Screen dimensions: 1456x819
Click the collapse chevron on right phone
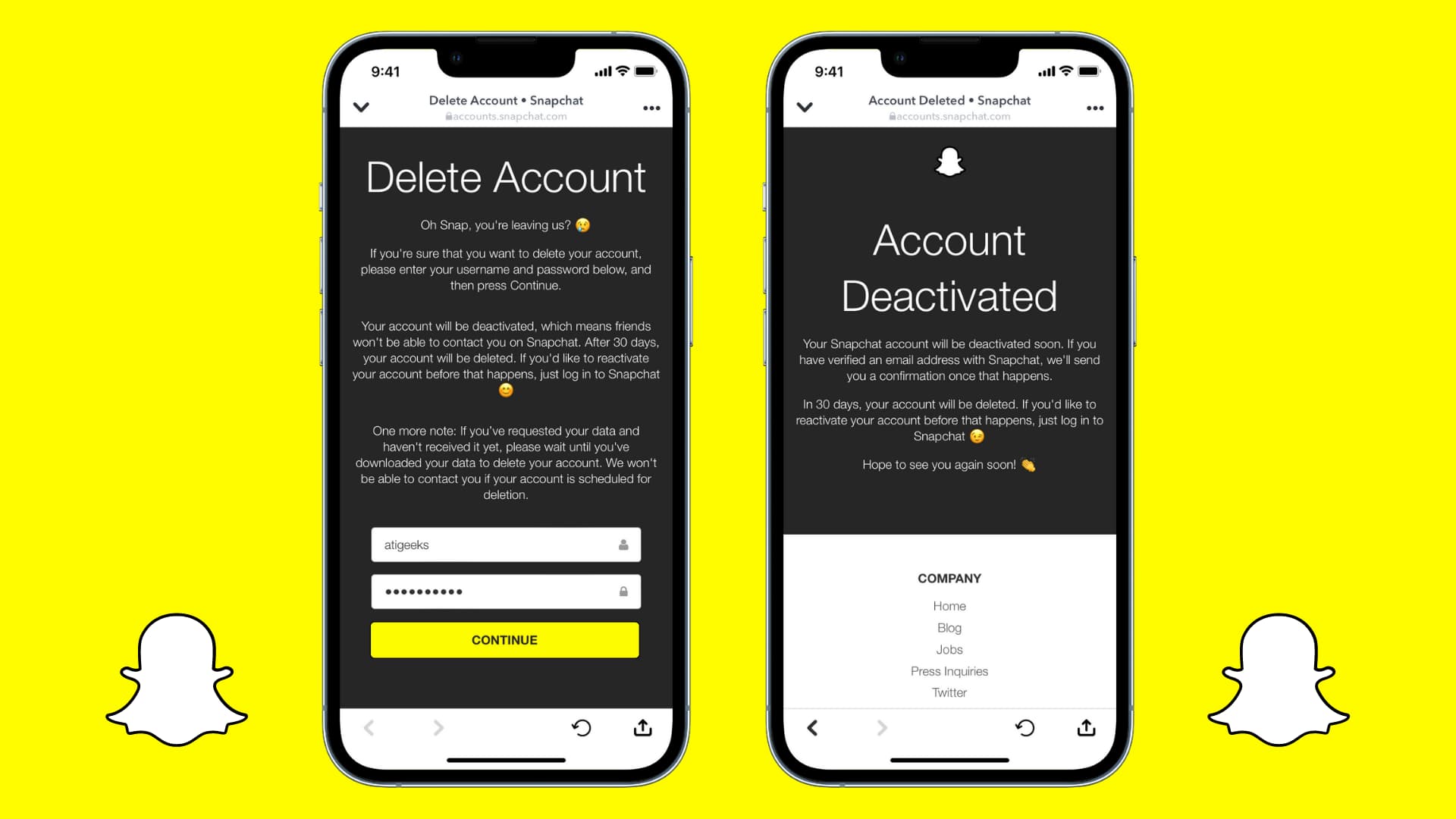point(805,107)
